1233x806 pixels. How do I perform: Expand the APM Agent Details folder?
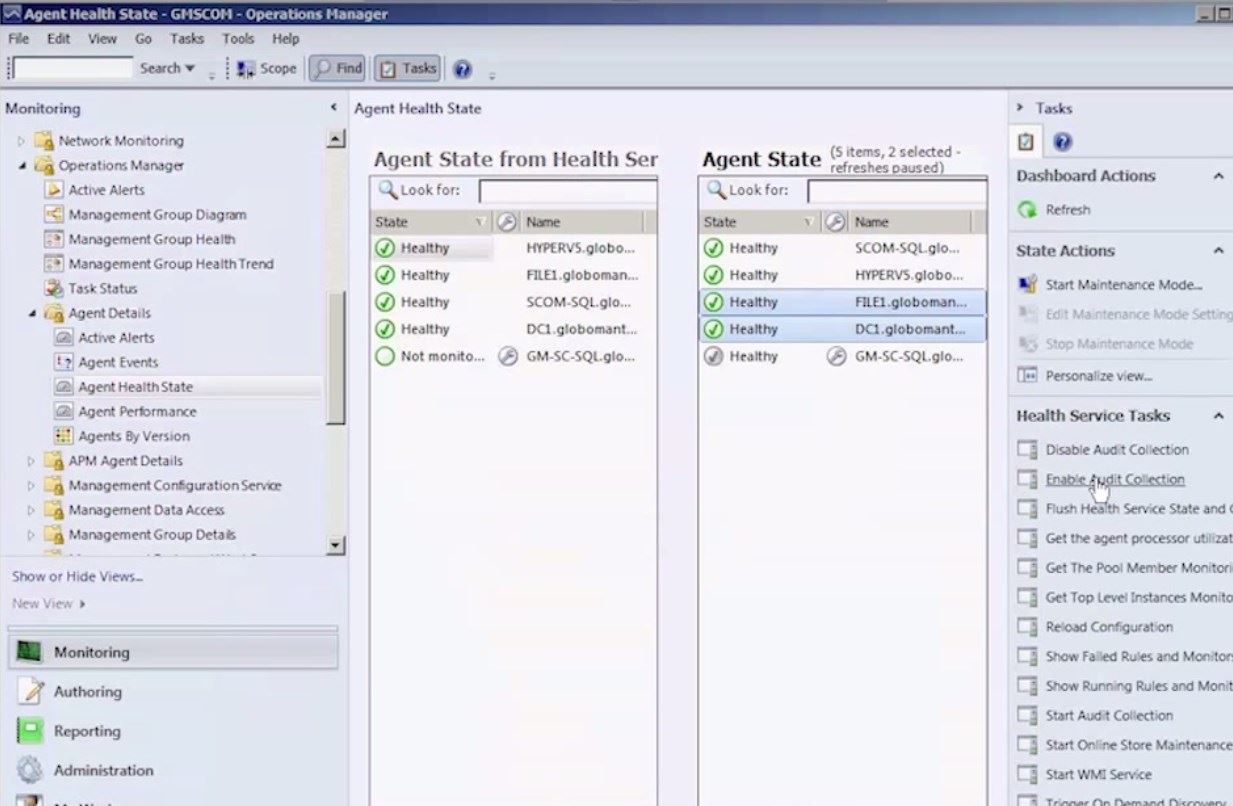point(32,461)
